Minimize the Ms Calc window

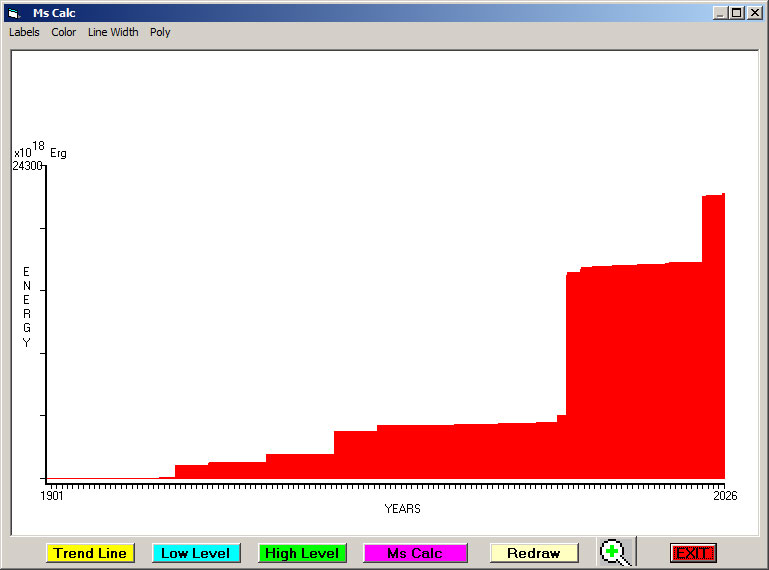[x=720, y=13]
